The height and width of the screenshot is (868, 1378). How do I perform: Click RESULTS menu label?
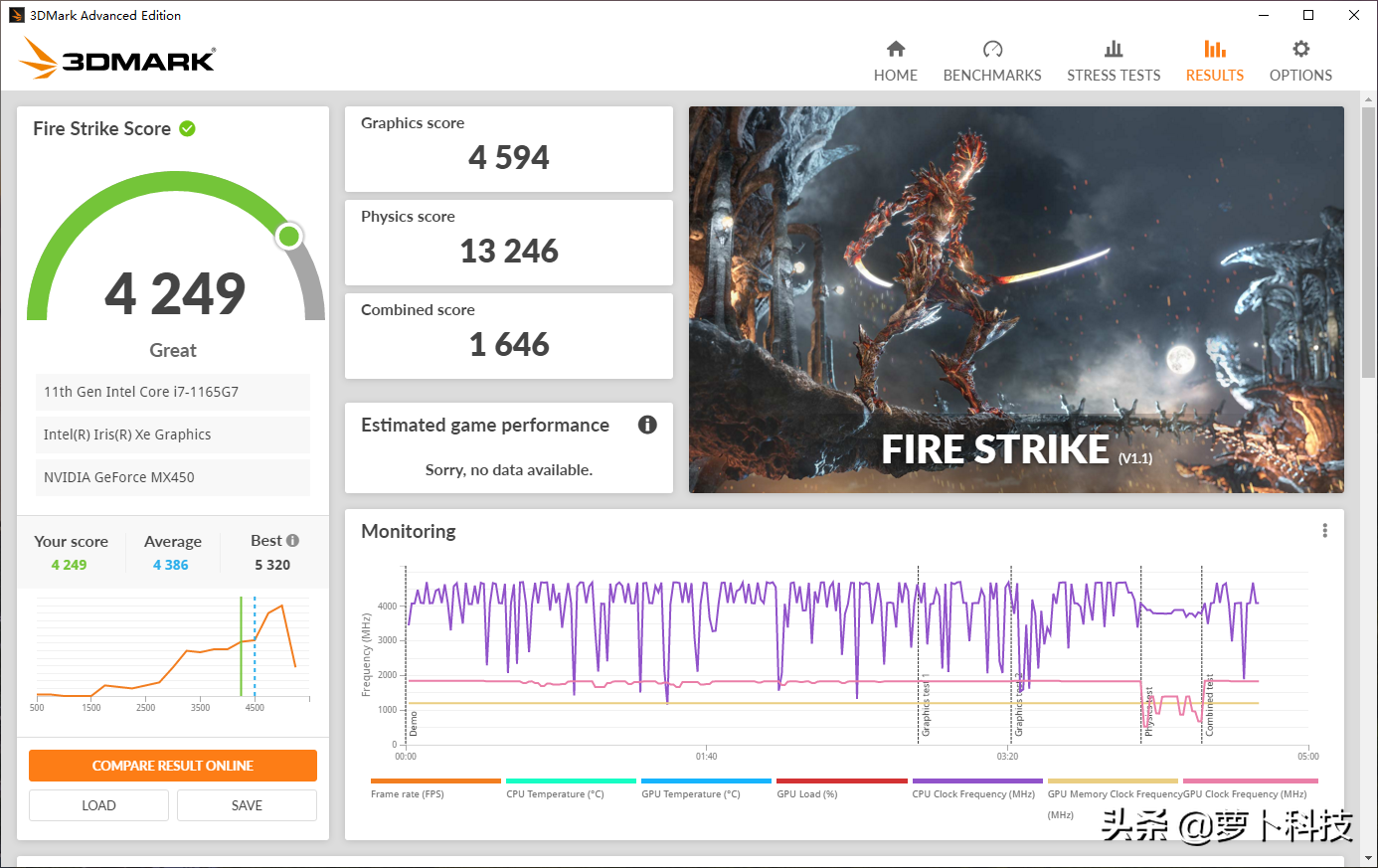tap(1215, 75)
